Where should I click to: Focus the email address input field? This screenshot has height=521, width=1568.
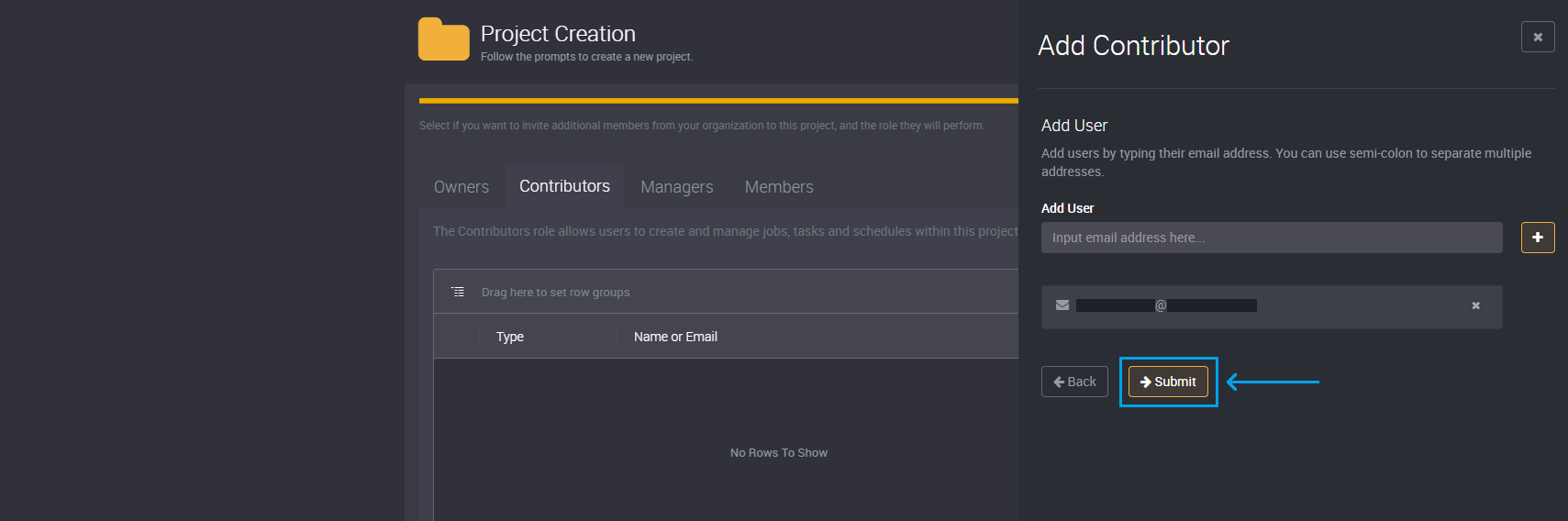1272,238
